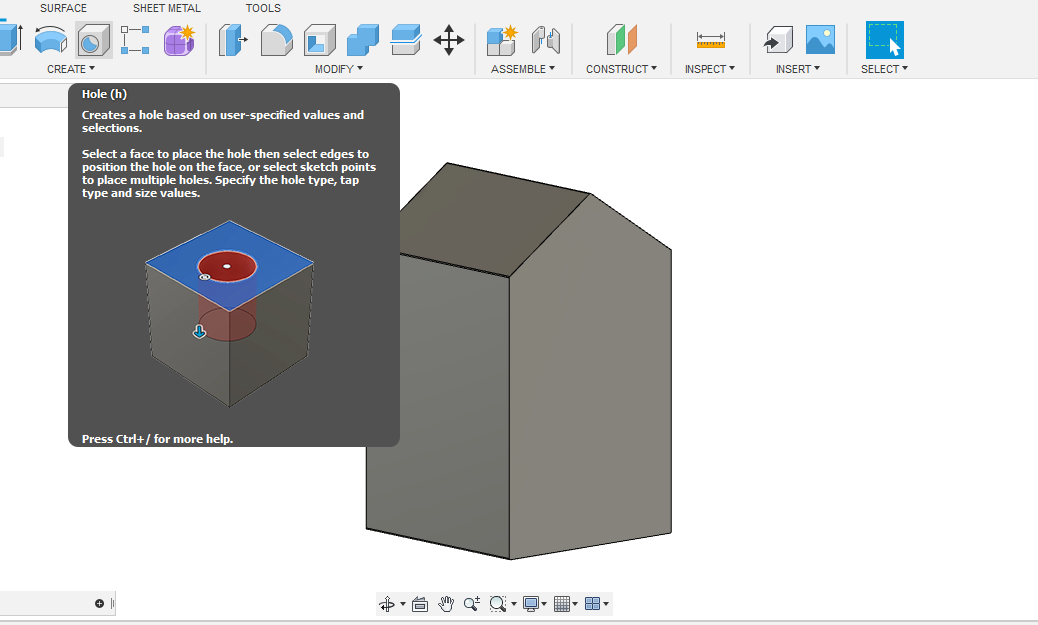Activate the Pan hand tool
1038x625 pixels.
click(446, 604)
